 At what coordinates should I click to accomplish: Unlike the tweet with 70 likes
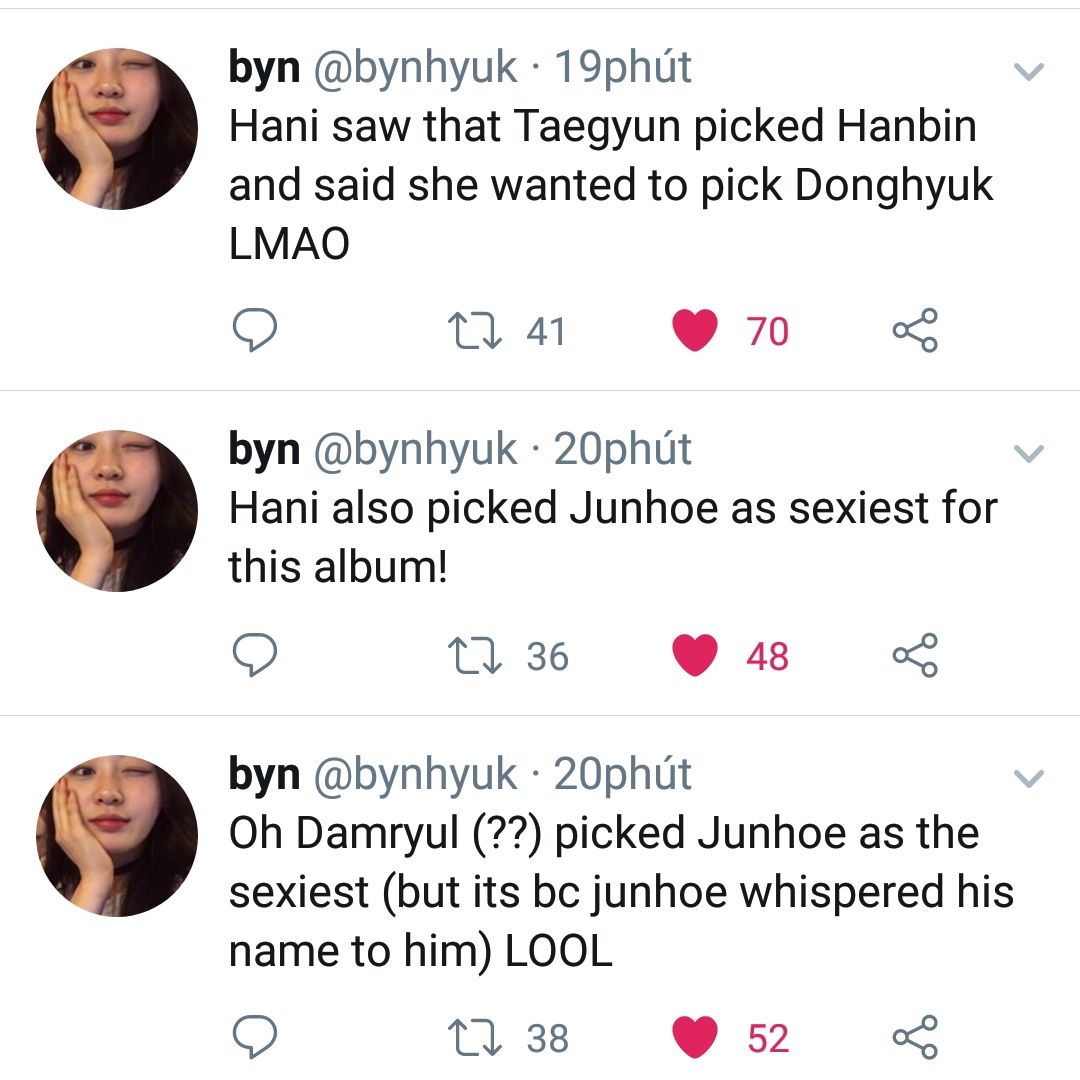pos(696,331)
